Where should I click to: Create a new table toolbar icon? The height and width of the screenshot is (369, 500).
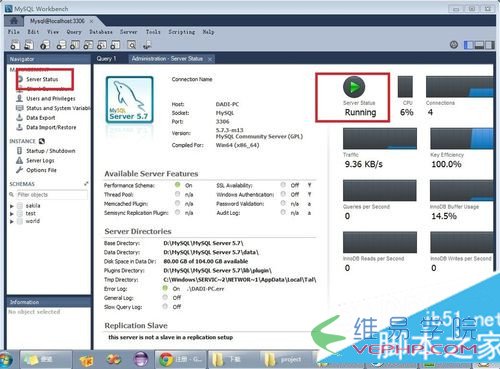pos(75,45)
